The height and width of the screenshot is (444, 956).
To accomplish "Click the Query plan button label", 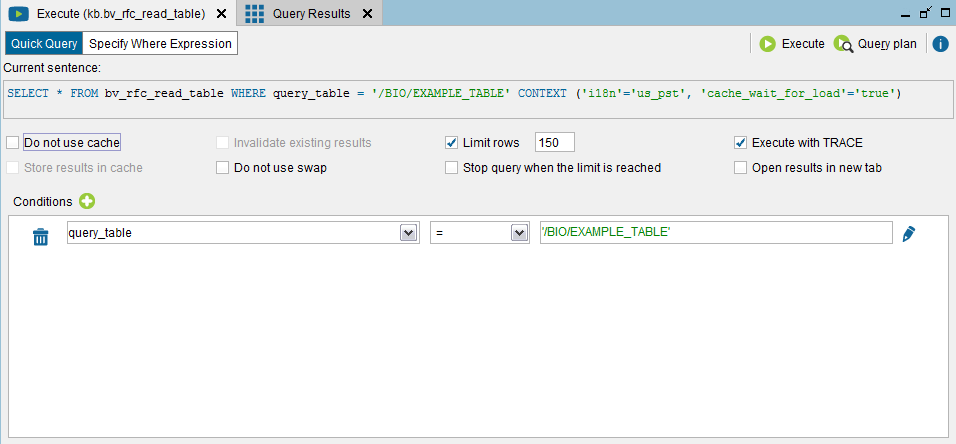I will coord(887,44).
